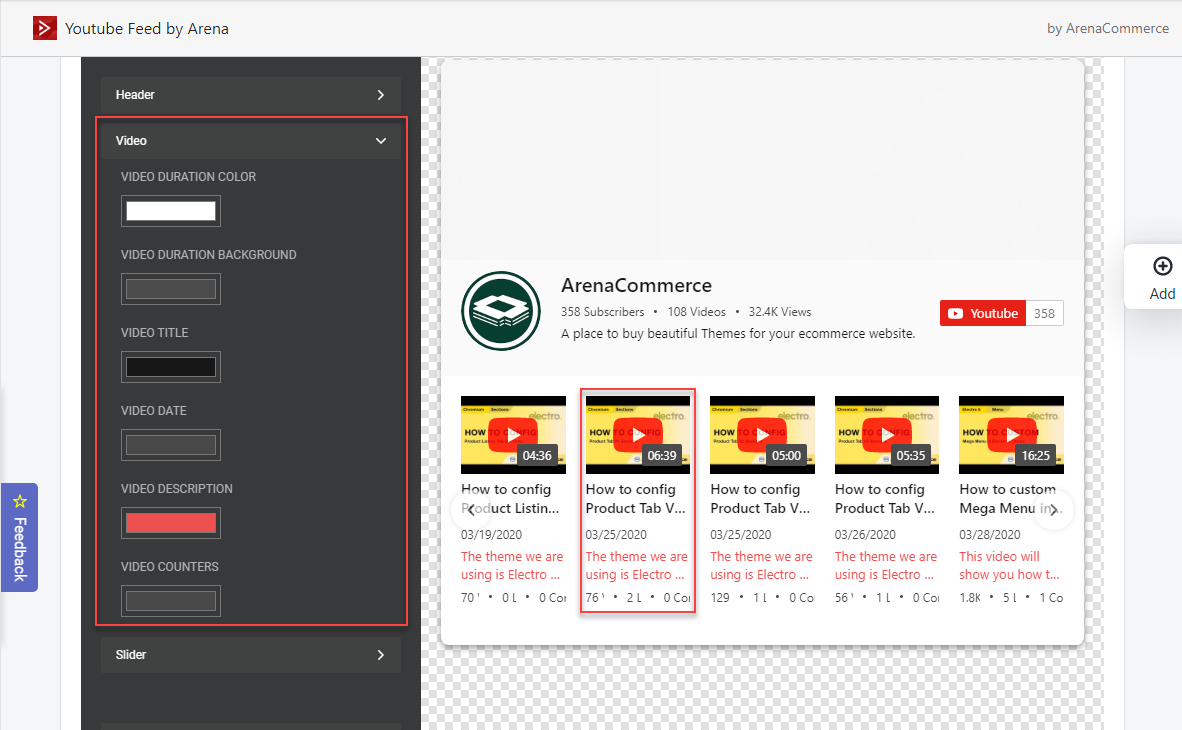Image resolution: width=1182 pixels, height=730 pixels.
Task: Click the 03/26/2020 video date
Action: 865,534
